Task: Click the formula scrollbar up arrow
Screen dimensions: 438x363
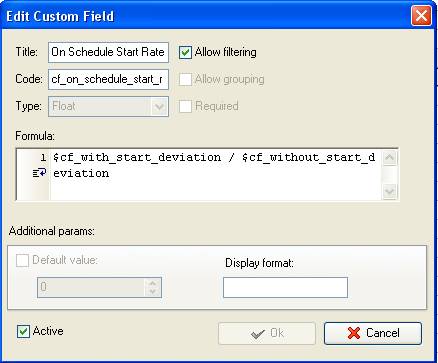Action: [389, 158]
